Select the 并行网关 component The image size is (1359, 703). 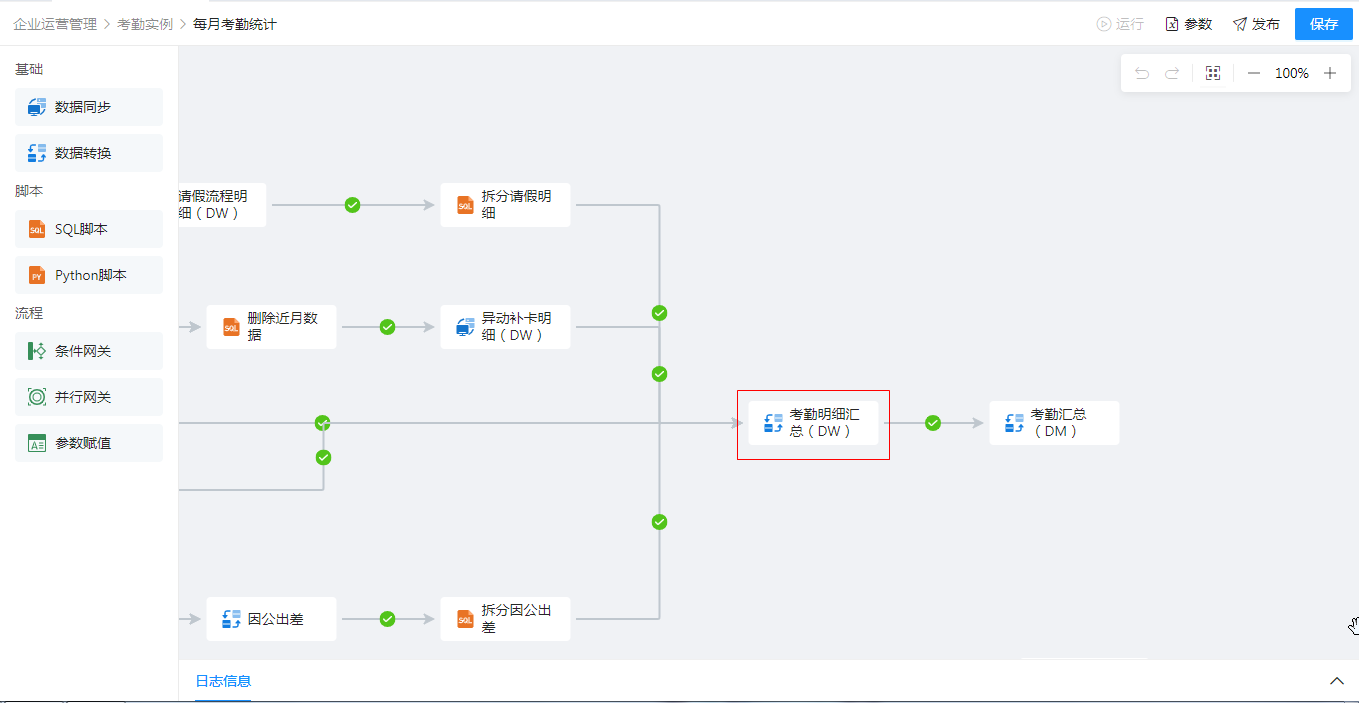point(89,397)
